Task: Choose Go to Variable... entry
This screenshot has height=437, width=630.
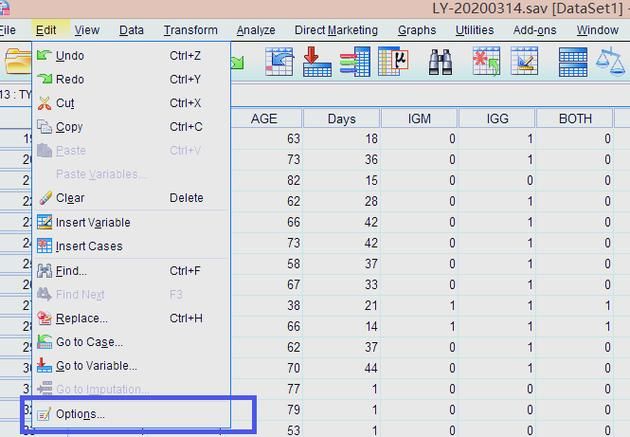Action: click(131, 366)
